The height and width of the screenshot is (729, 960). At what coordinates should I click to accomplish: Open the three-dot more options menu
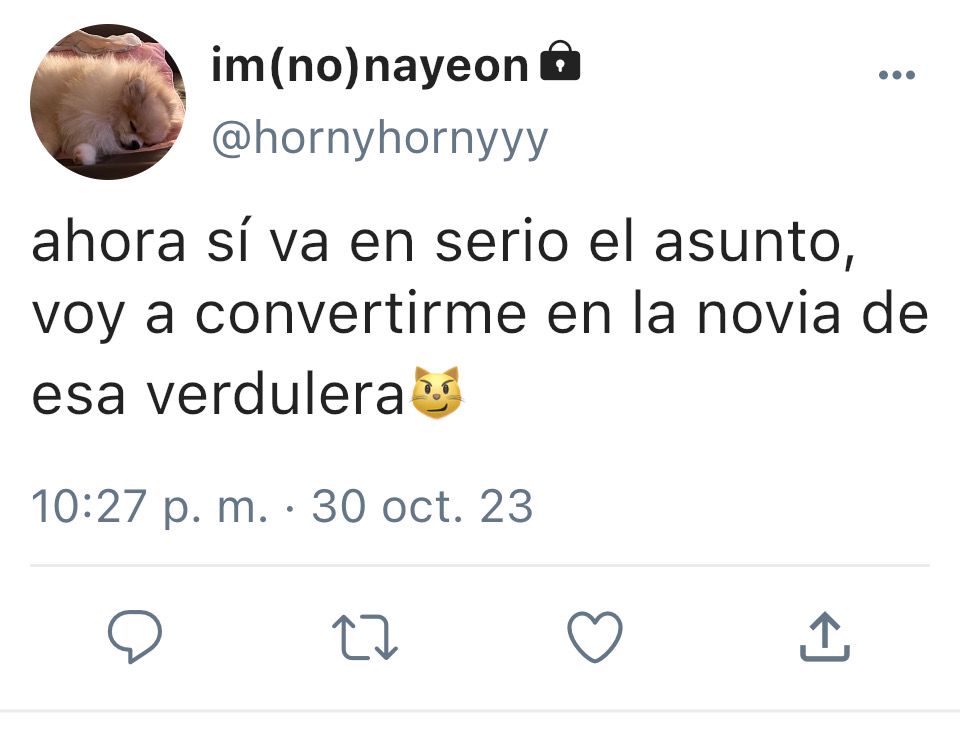point(896,75)
